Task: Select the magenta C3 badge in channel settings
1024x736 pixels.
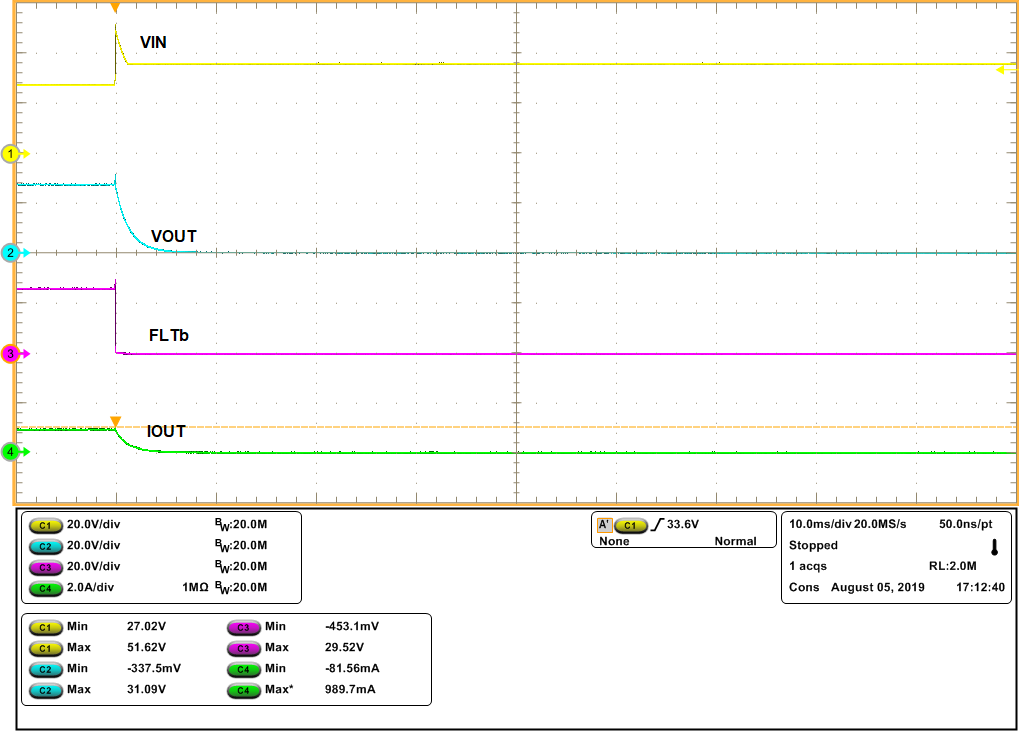Action: tap(43, 567)
